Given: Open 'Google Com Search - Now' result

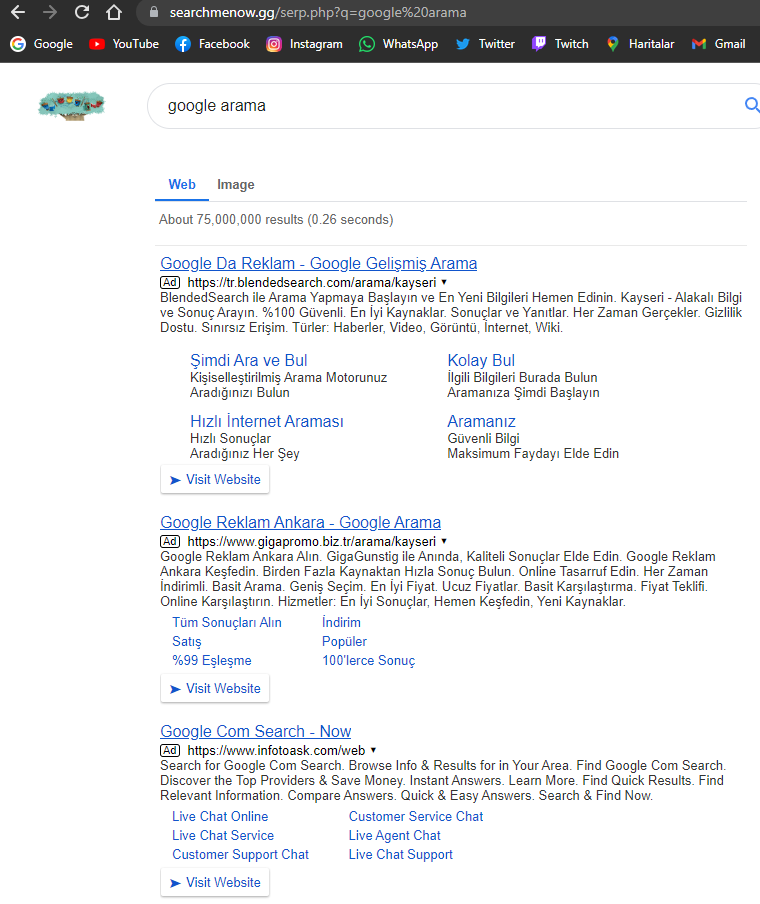Looking at the screenshot, I should pyautogui.click(x=255, y=731).
